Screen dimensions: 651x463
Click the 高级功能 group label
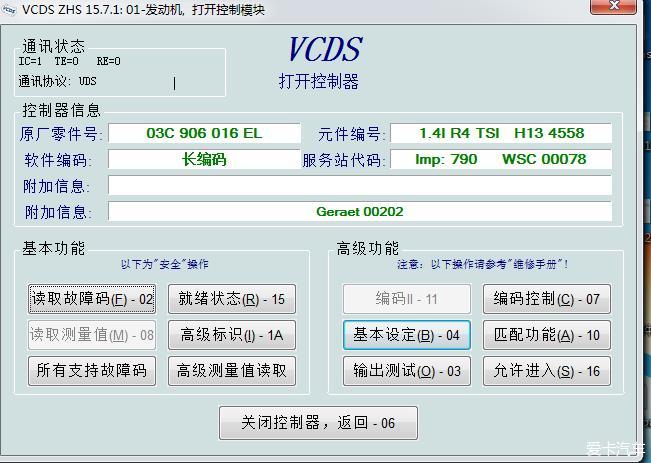pyautogui.click(x=368, y=248)
